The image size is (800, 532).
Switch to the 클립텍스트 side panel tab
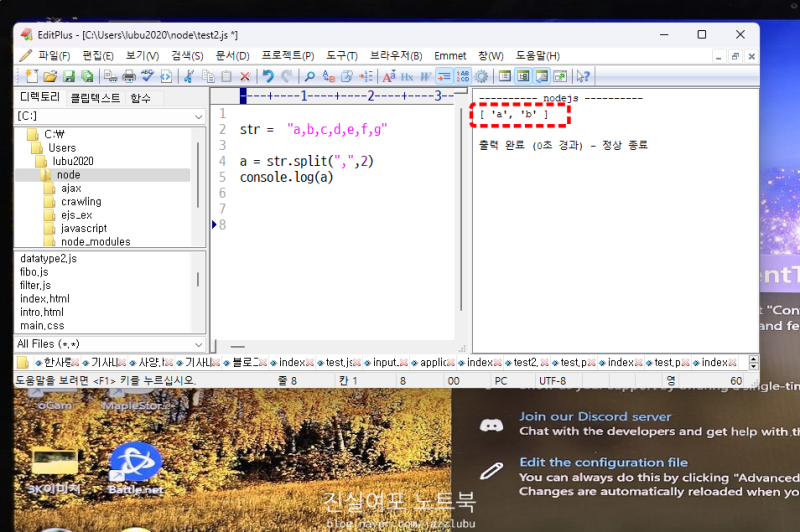95,98
